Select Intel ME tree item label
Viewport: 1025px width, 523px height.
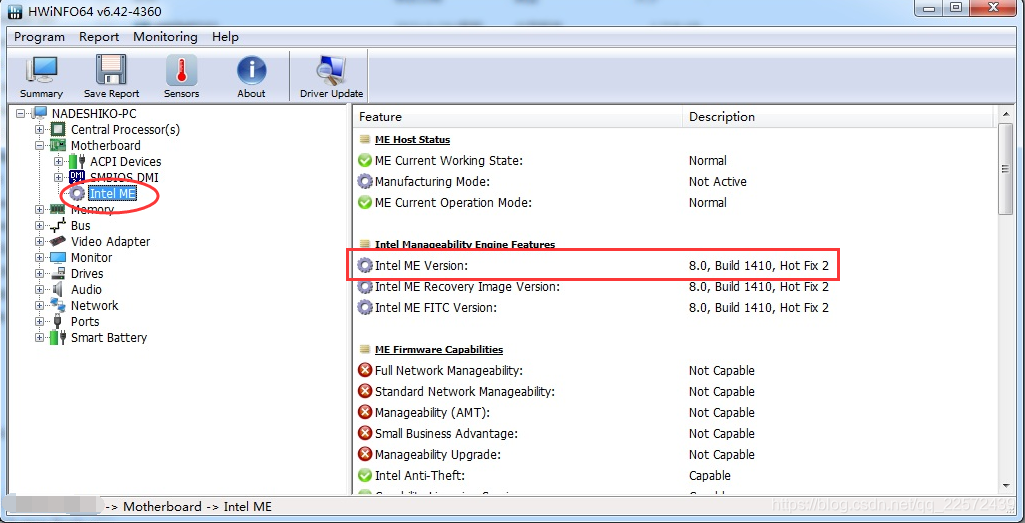pos(112,194)
